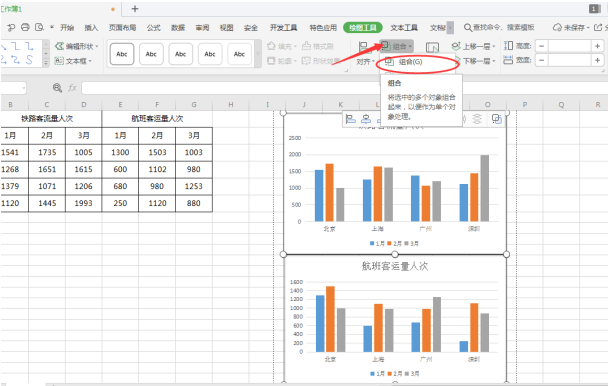The height and width of the screenshot is (386, 608).
Task: Open the 文本工具 tab
Action: pyautogui.click(x=404, y=28)
